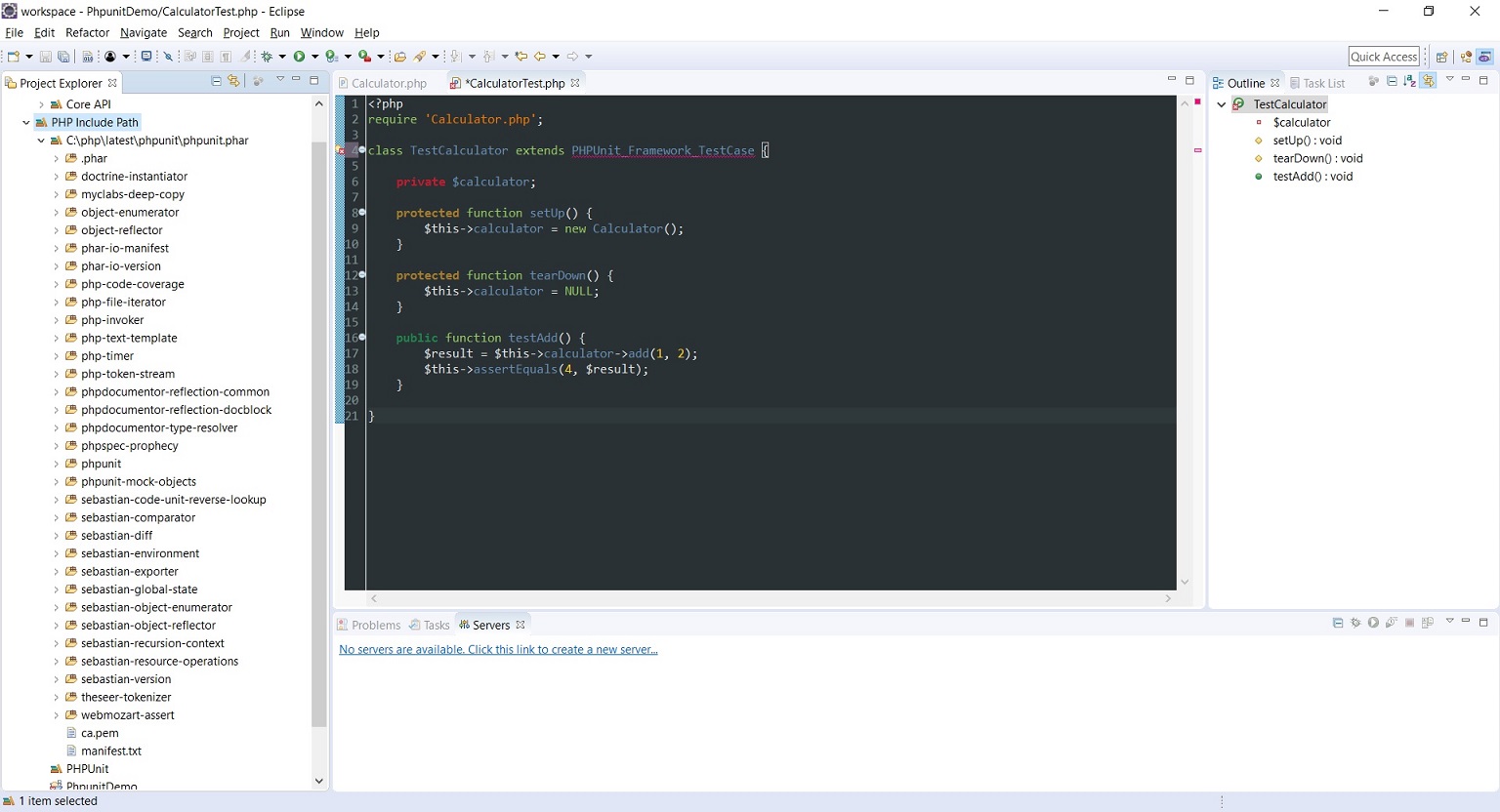The height and width of the screenshot is (812, 1500).
Task: Click the error marker on line 4 gutter
Action: (x=340, y=150)
